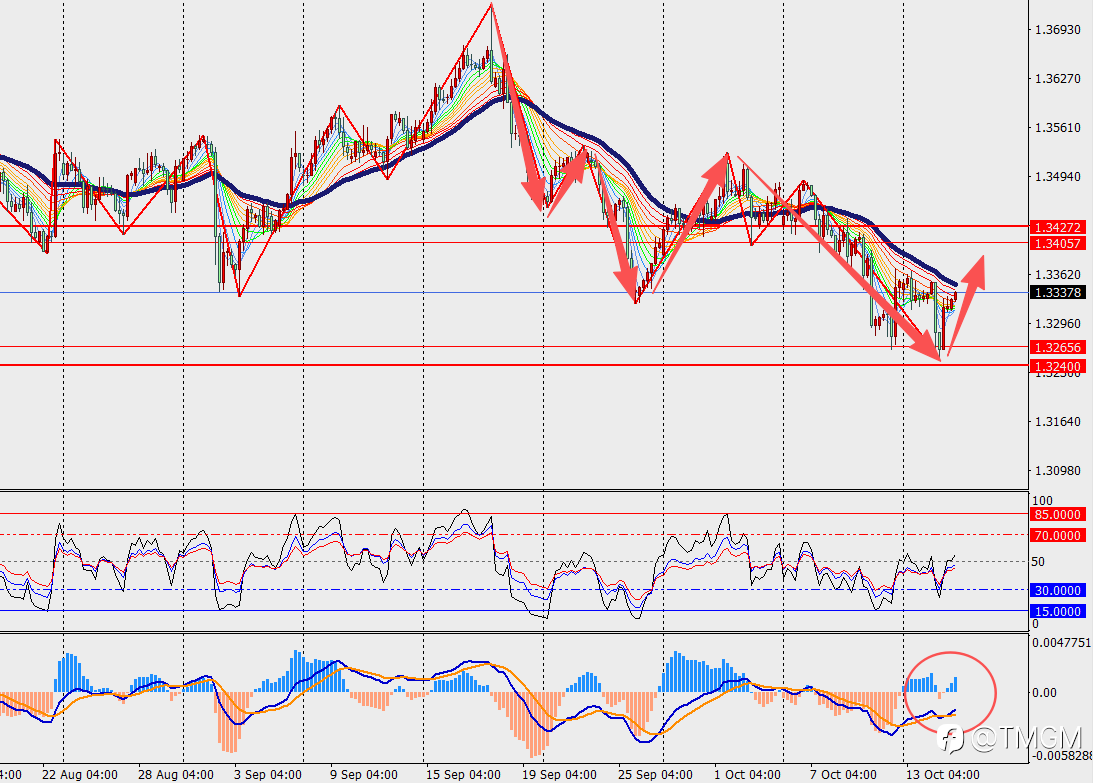The height and width of the screenshot is (783, 1094).
Task: Click the 28 Aug 04:00 time label
Action: coord(176,775)
